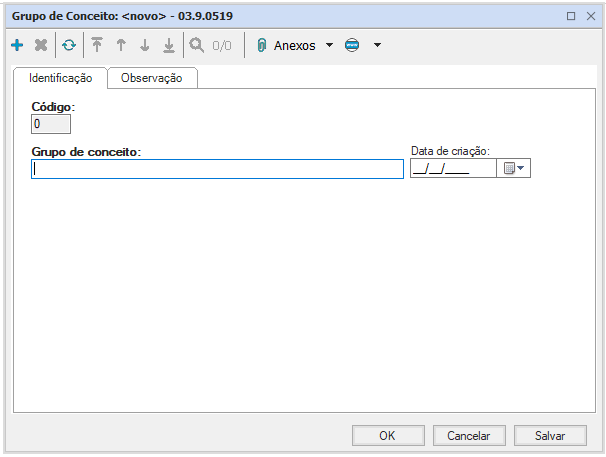The image size is (606, 457).
Task: Click the Data de criação date field
Action: pos(452,169)
